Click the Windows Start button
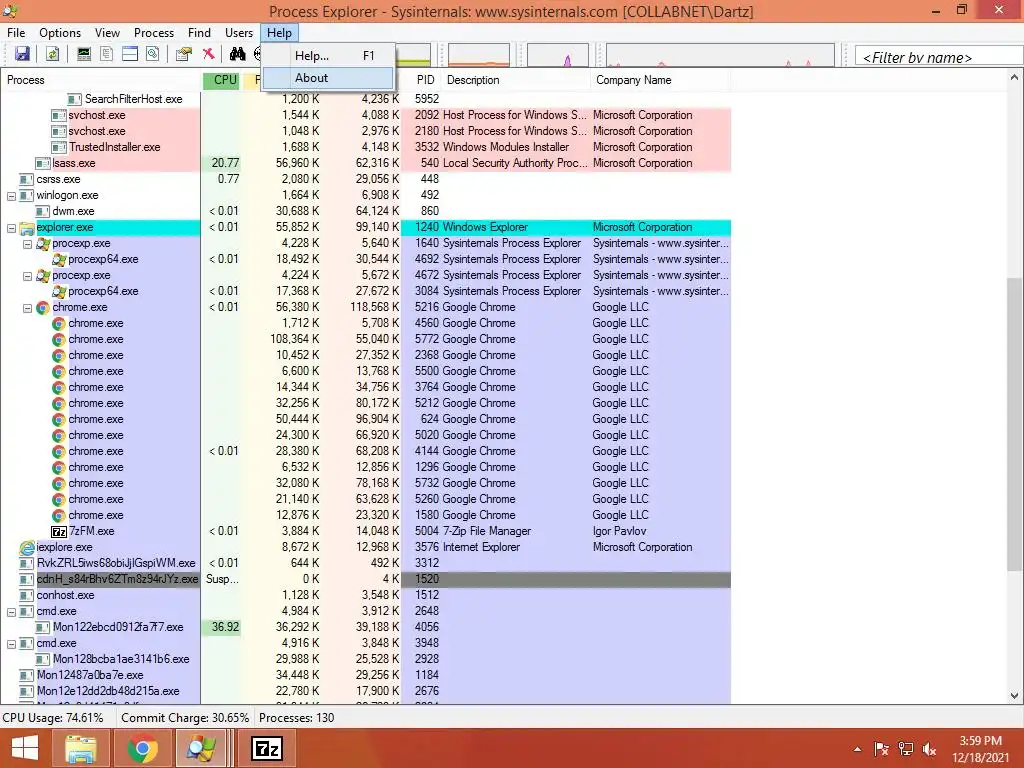The height and width of the screenshot is (768, 1024). 25,748
